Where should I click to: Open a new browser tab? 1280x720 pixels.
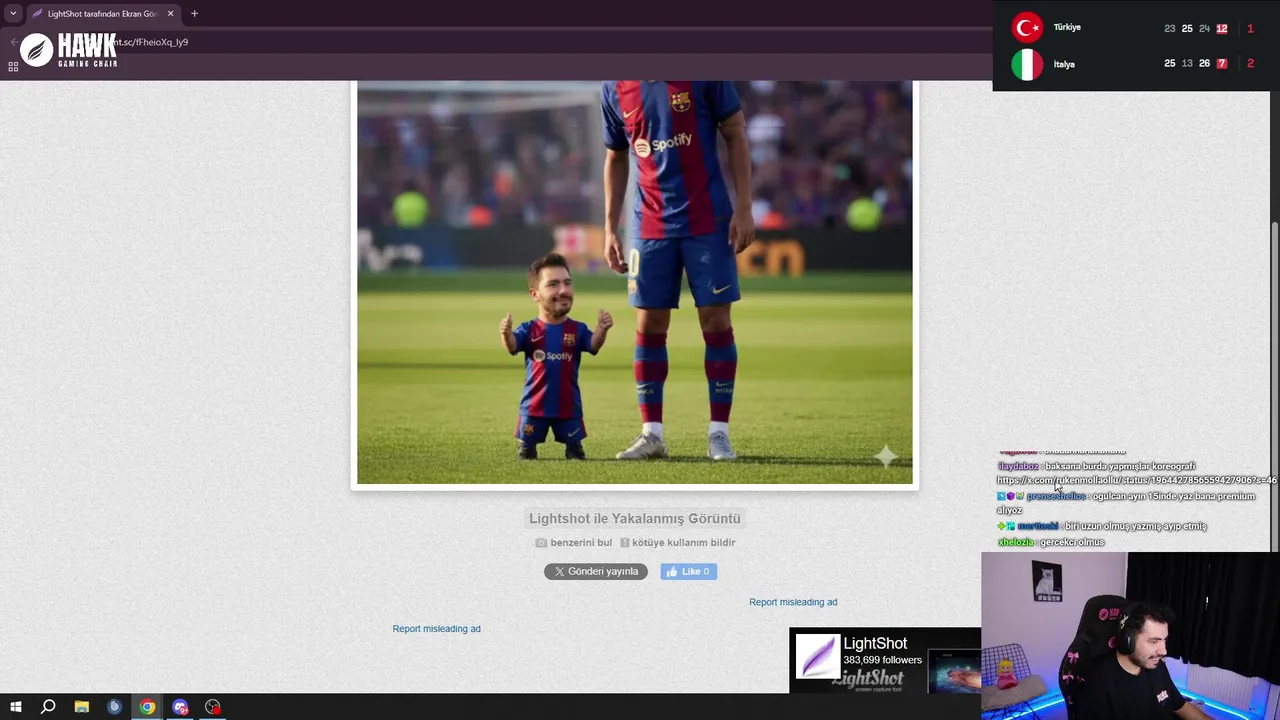194,14
